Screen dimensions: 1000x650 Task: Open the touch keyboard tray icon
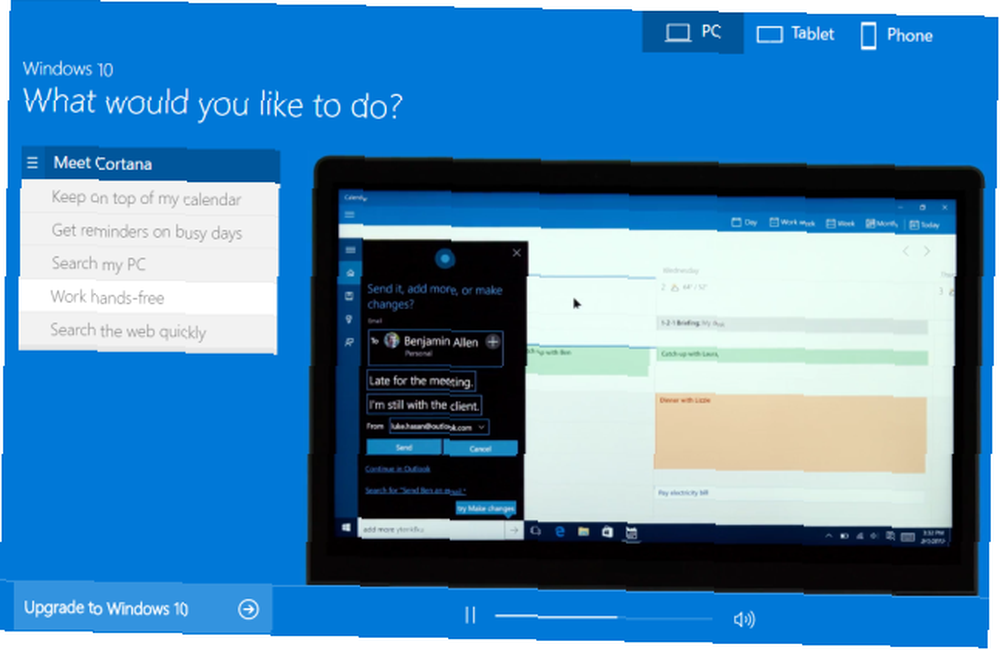click(x=908, y=538)
